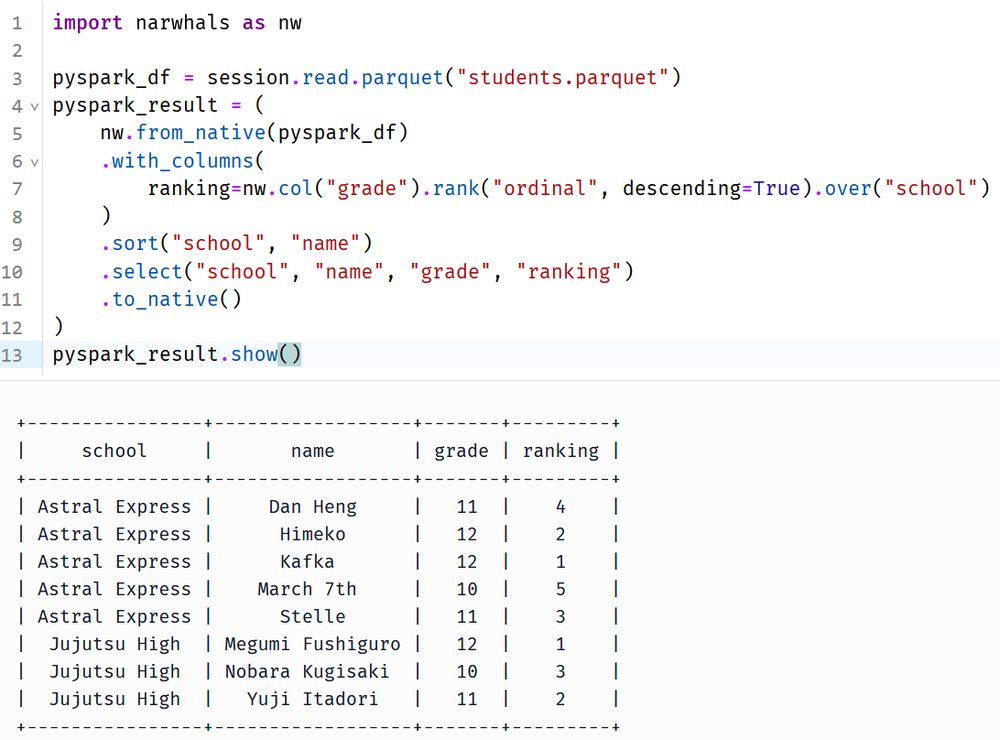This screenshot has height=740, width=1000.
Task: Click the .to_native() call
Action: pos(171,299)
